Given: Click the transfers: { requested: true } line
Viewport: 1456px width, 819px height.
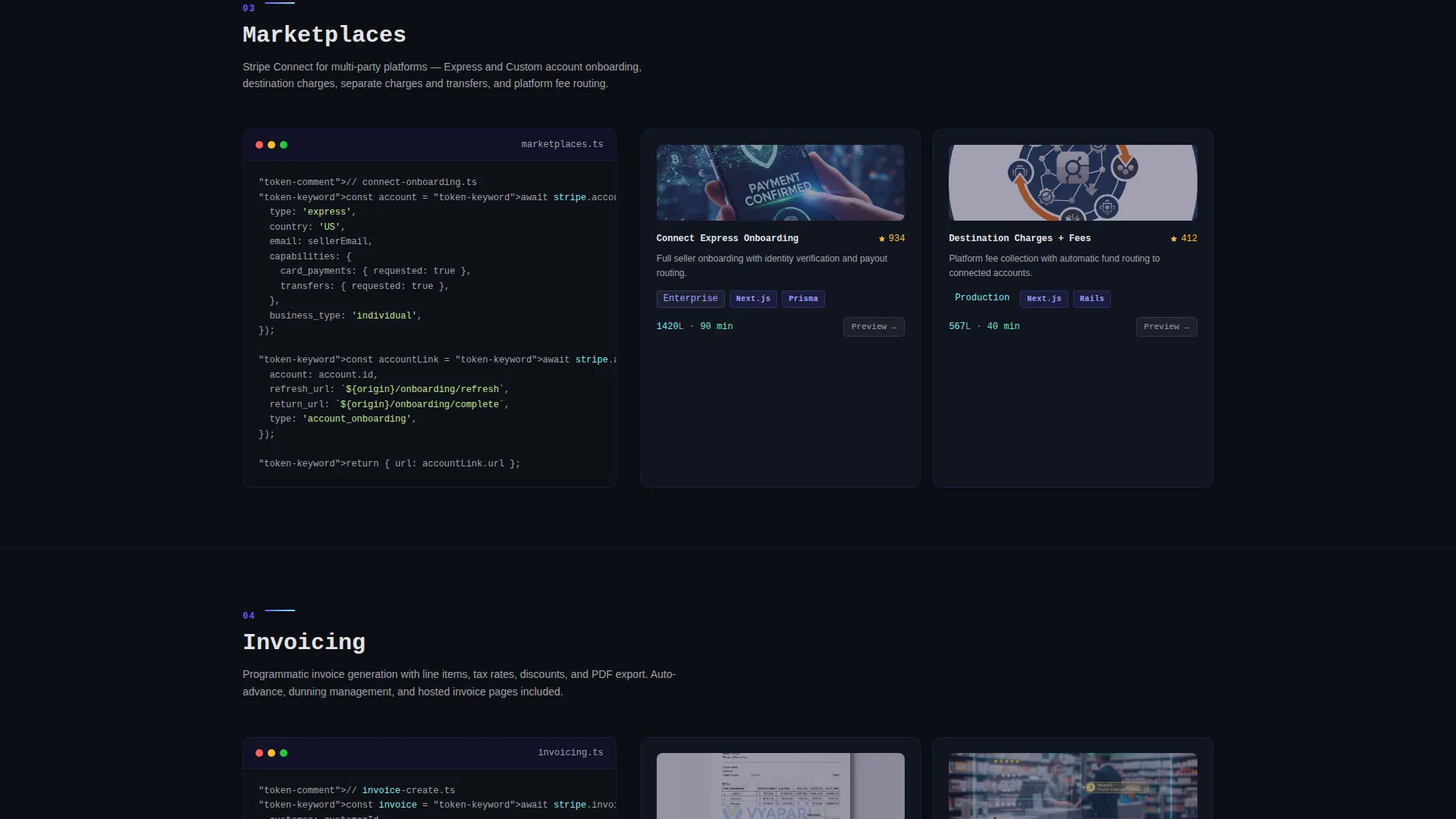Looking at the screenshot, I should coord(364,286).
